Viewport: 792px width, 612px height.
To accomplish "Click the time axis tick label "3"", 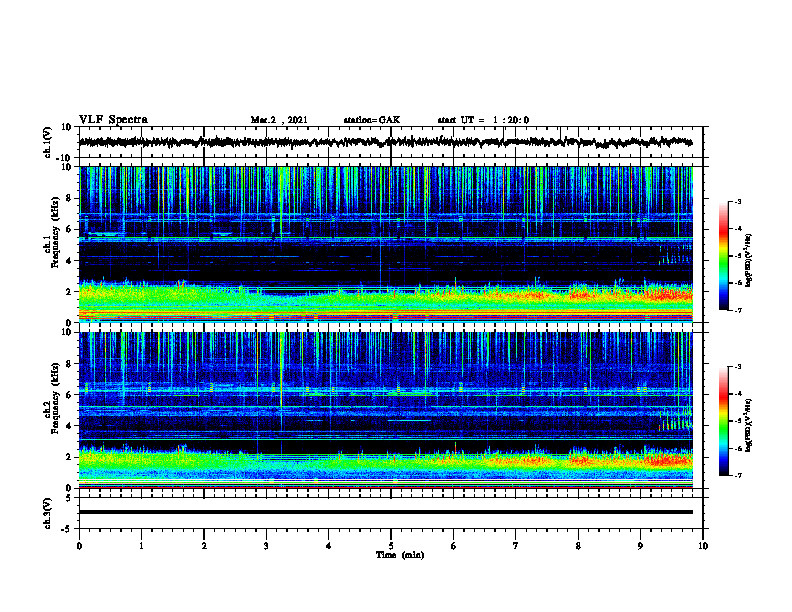I will point(266,546).
